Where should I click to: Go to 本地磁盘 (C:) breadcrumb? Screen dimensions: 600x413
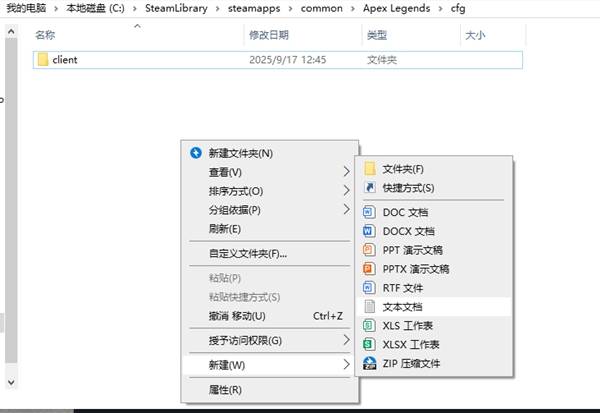pyautogui.click(x=95, y=8)
